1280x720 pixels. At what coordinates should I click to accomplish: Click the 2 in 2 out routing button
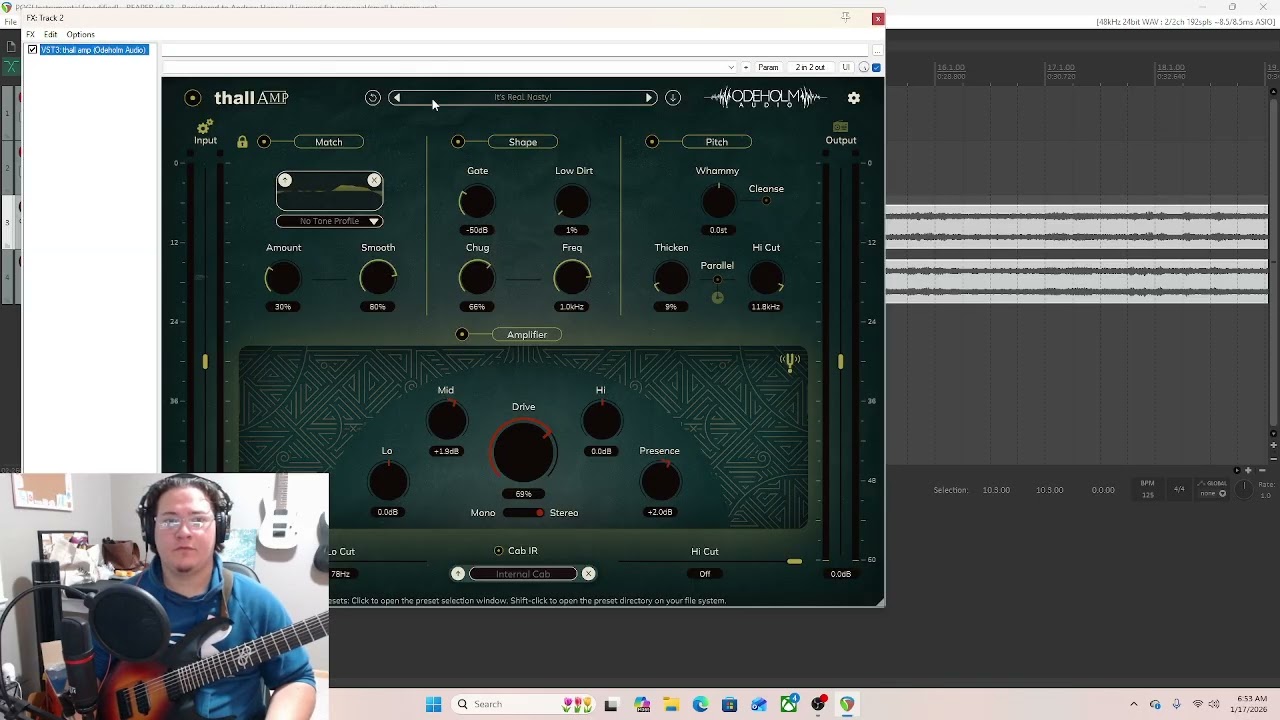[810, 68]
